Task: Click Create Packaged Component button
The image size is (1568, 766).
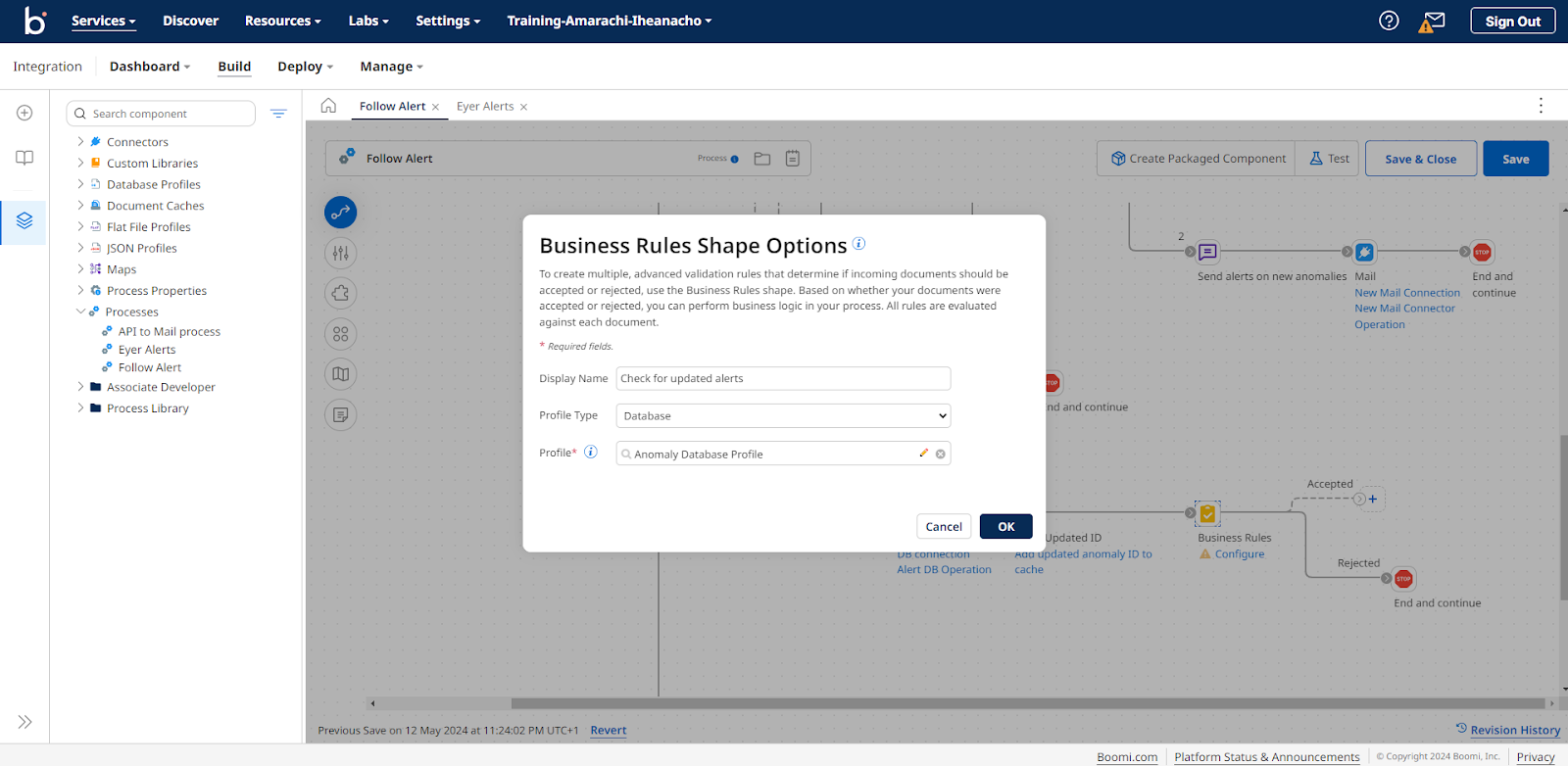Action: [x=1197, y=159]
